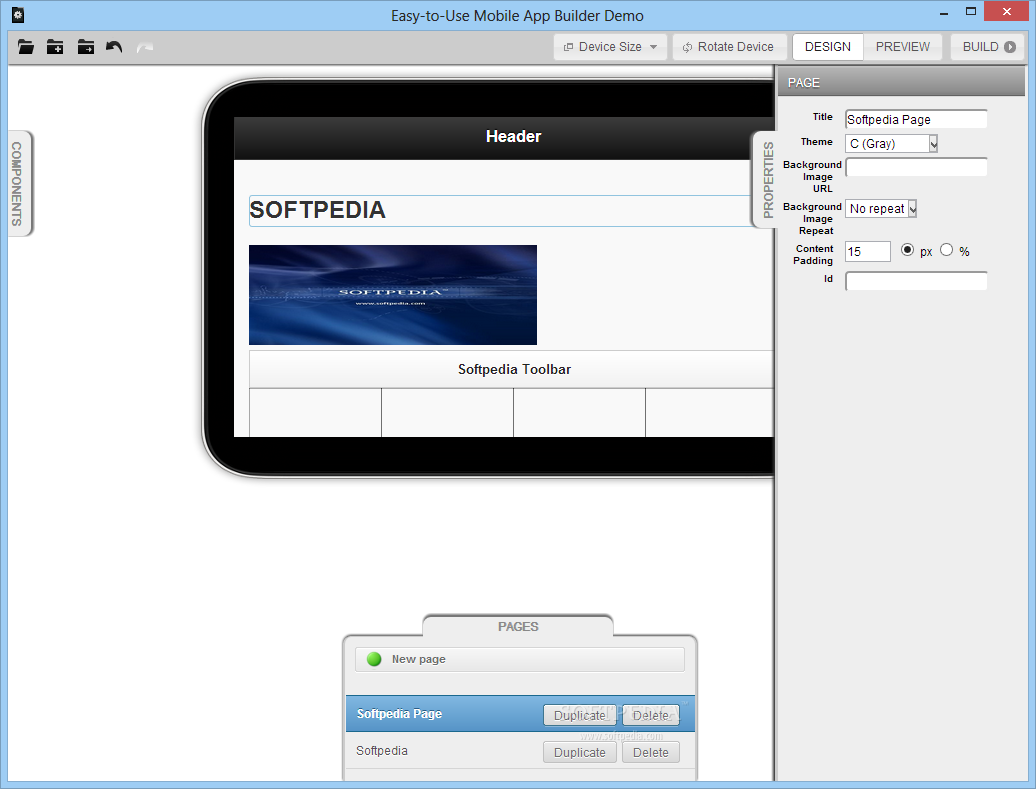Click the app gear icon in title bar
This screenshot has width=1036, height=789.
pos(18,15)
